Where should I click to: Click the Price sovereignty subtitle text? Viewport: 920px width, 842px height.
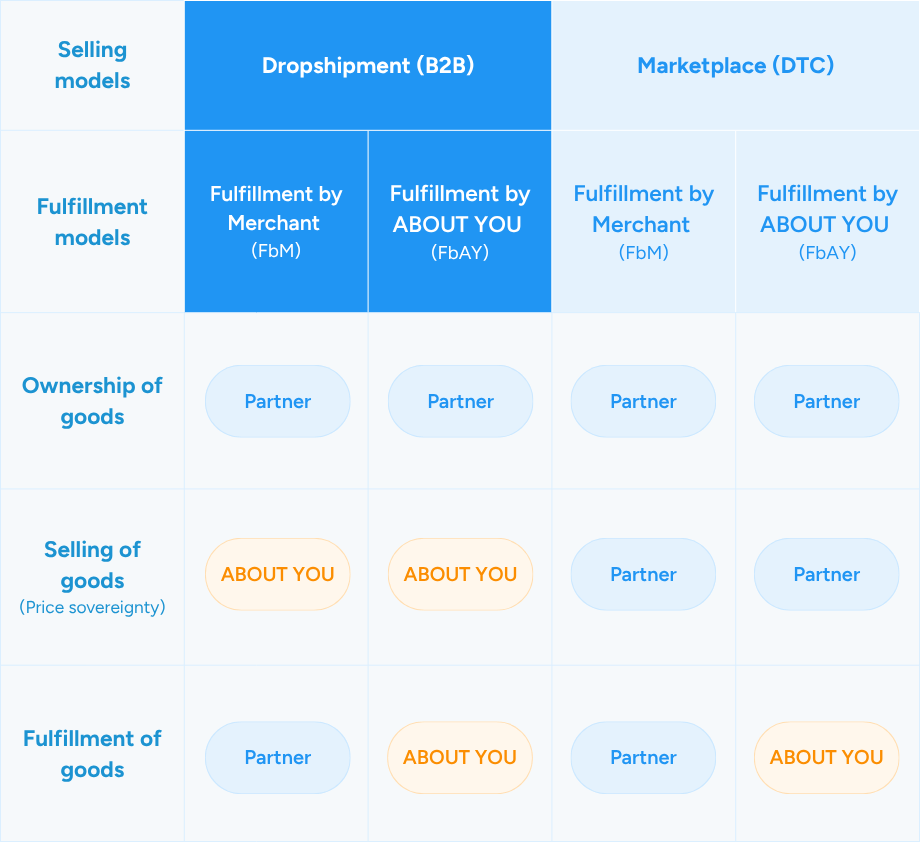(x=92, y=607)
